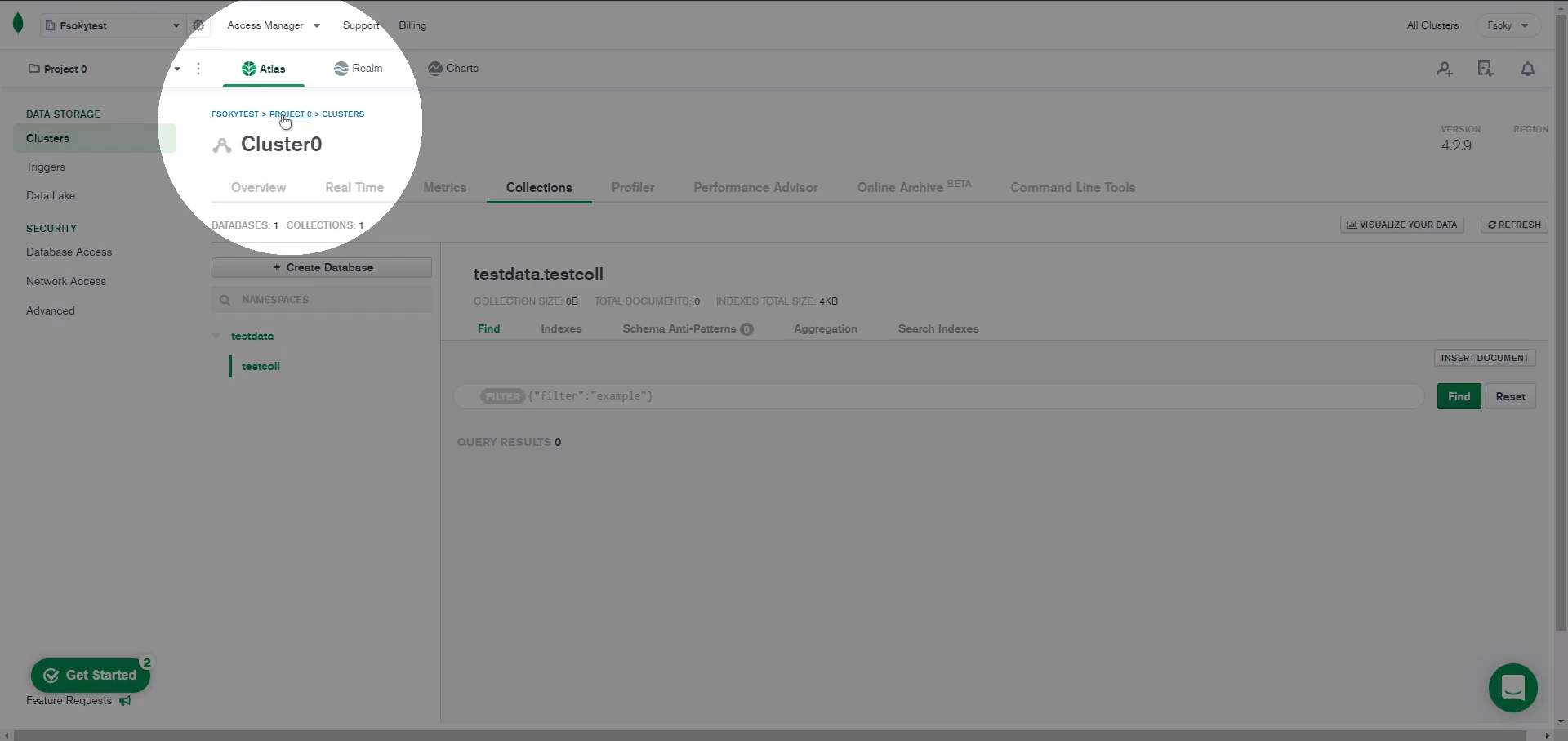
Task: Click the Refresh button
Action: [1514, 225]
